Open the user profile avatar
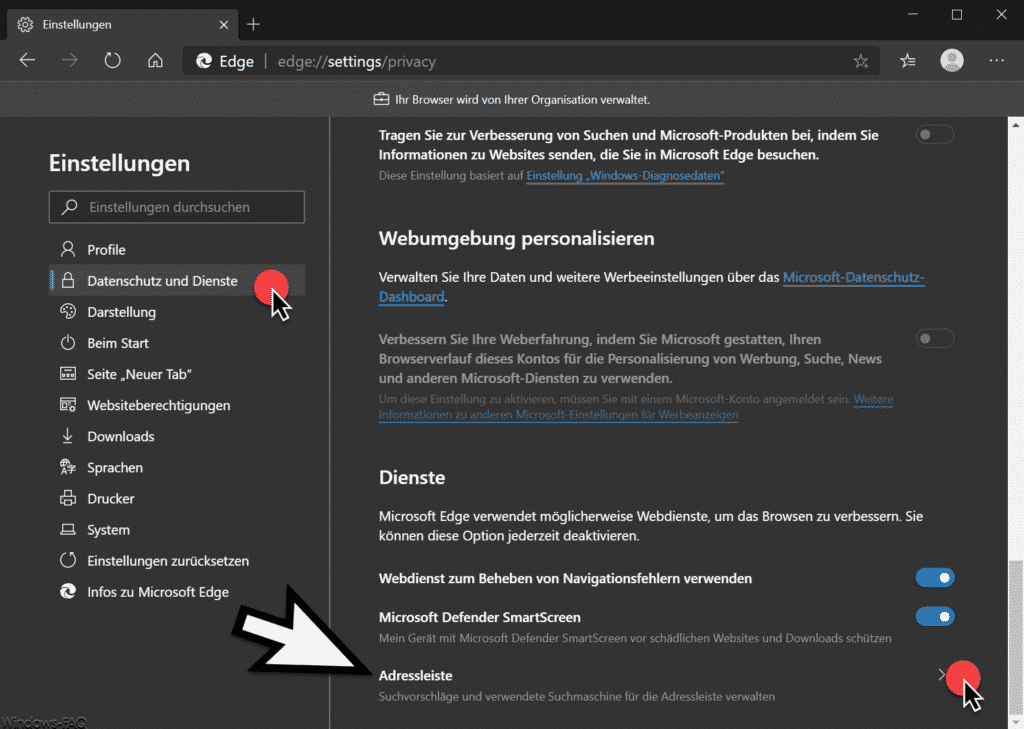Image resolution: width=1024 pixels, height=729 pixels. click(952, 61)
